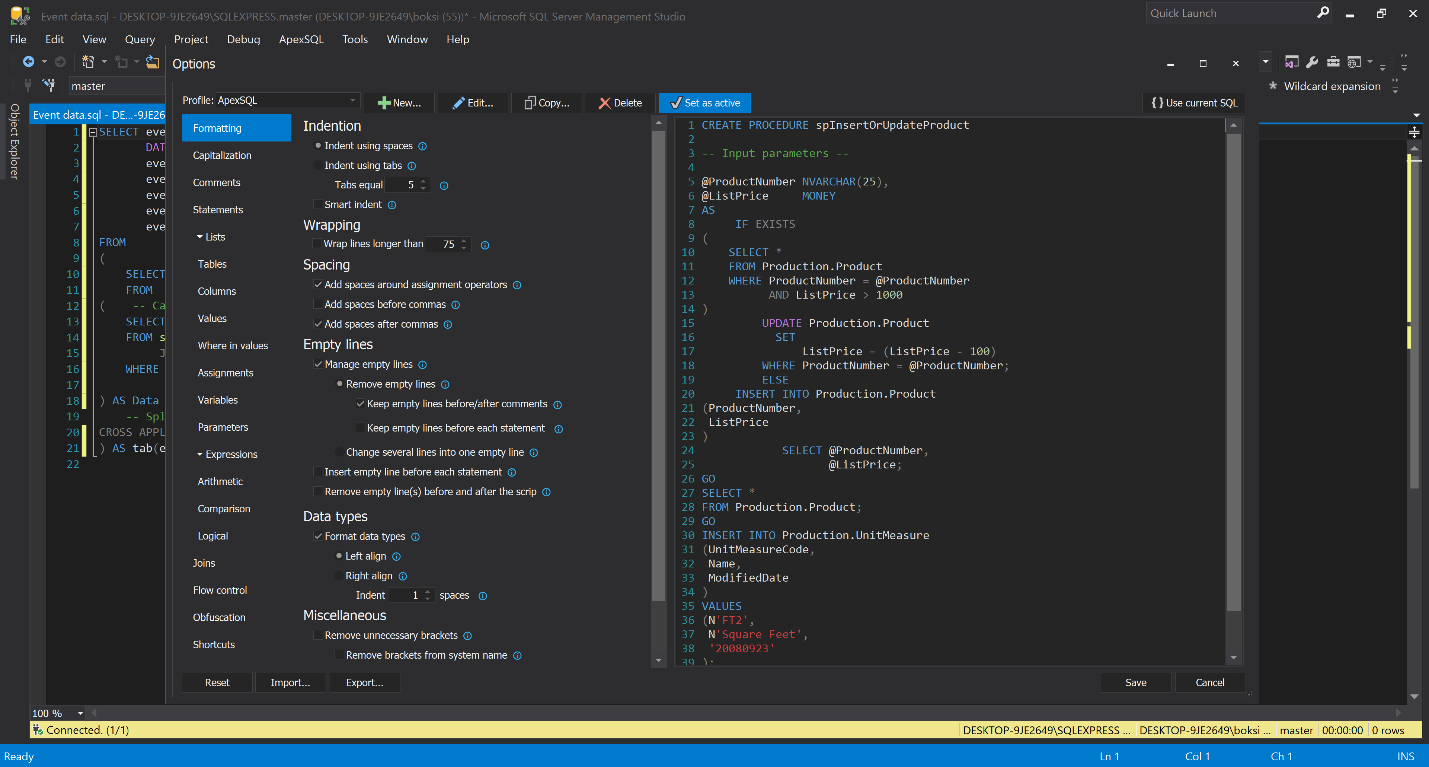Screen dimensions: 1429x767
Task: Enable the Smart indent checkbox
Action: (318, 205)
